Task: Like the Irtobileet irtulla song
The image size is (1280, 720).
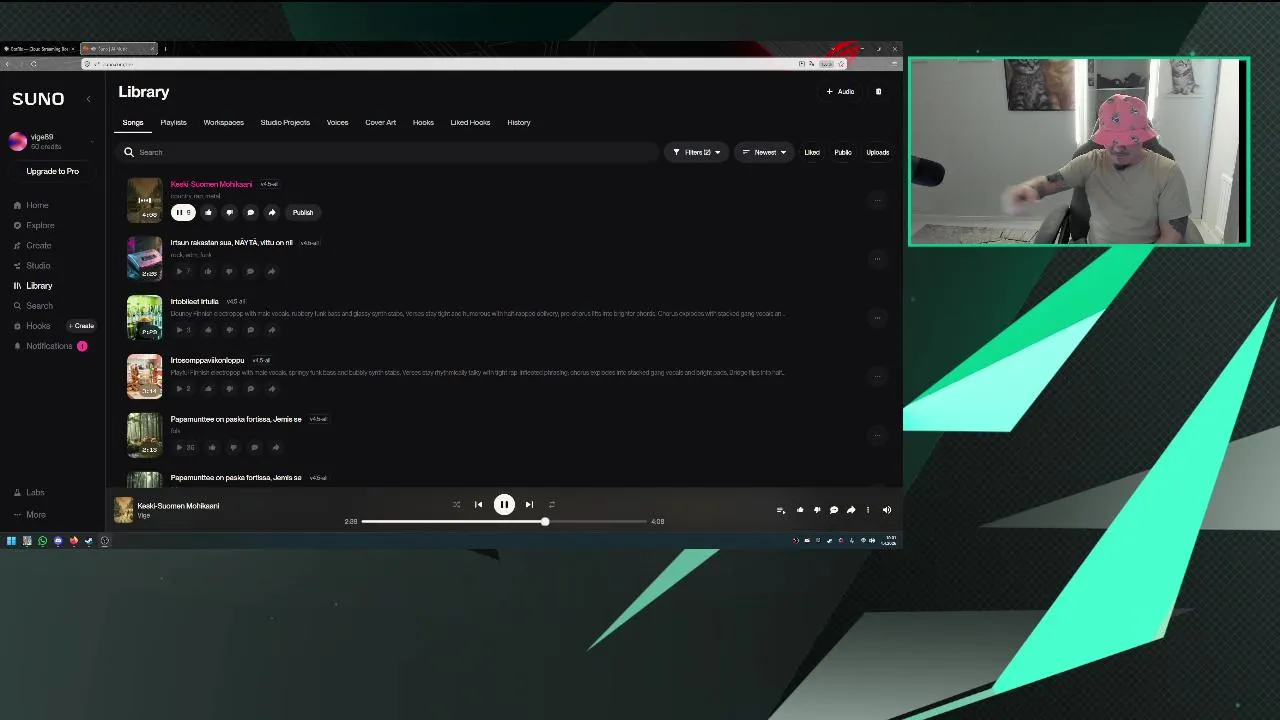Action: click(208, 330)
